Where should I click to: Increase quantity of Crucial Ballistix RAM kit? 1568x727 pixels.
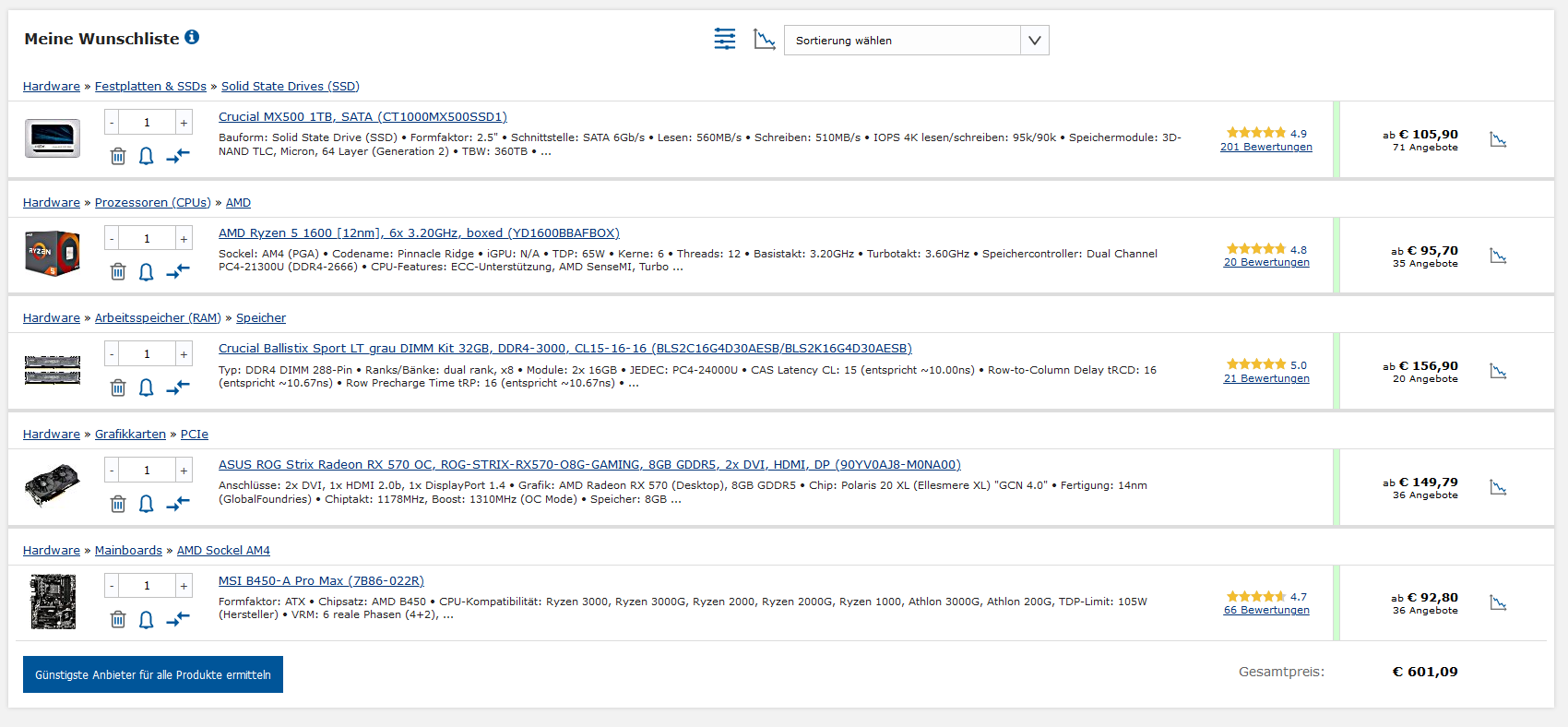[184, 354]
